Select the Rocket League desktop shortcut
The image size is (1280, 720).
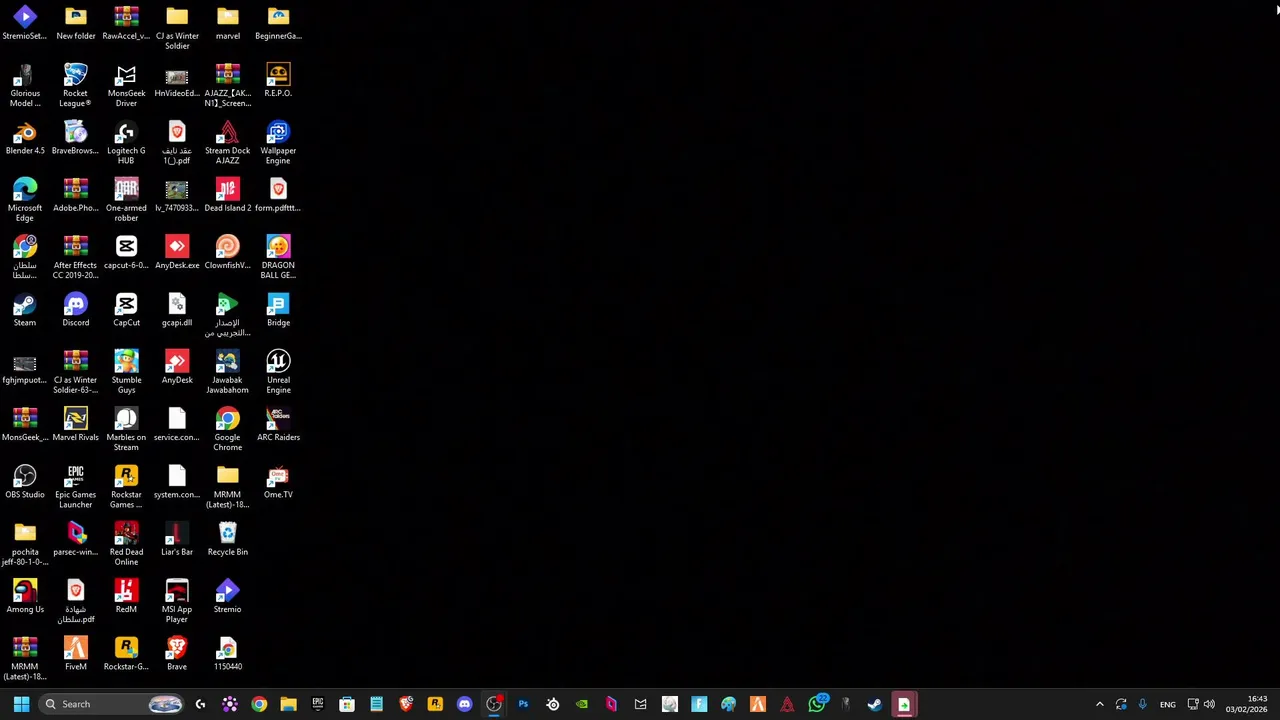pyautogui.click(x=75, y=86)
